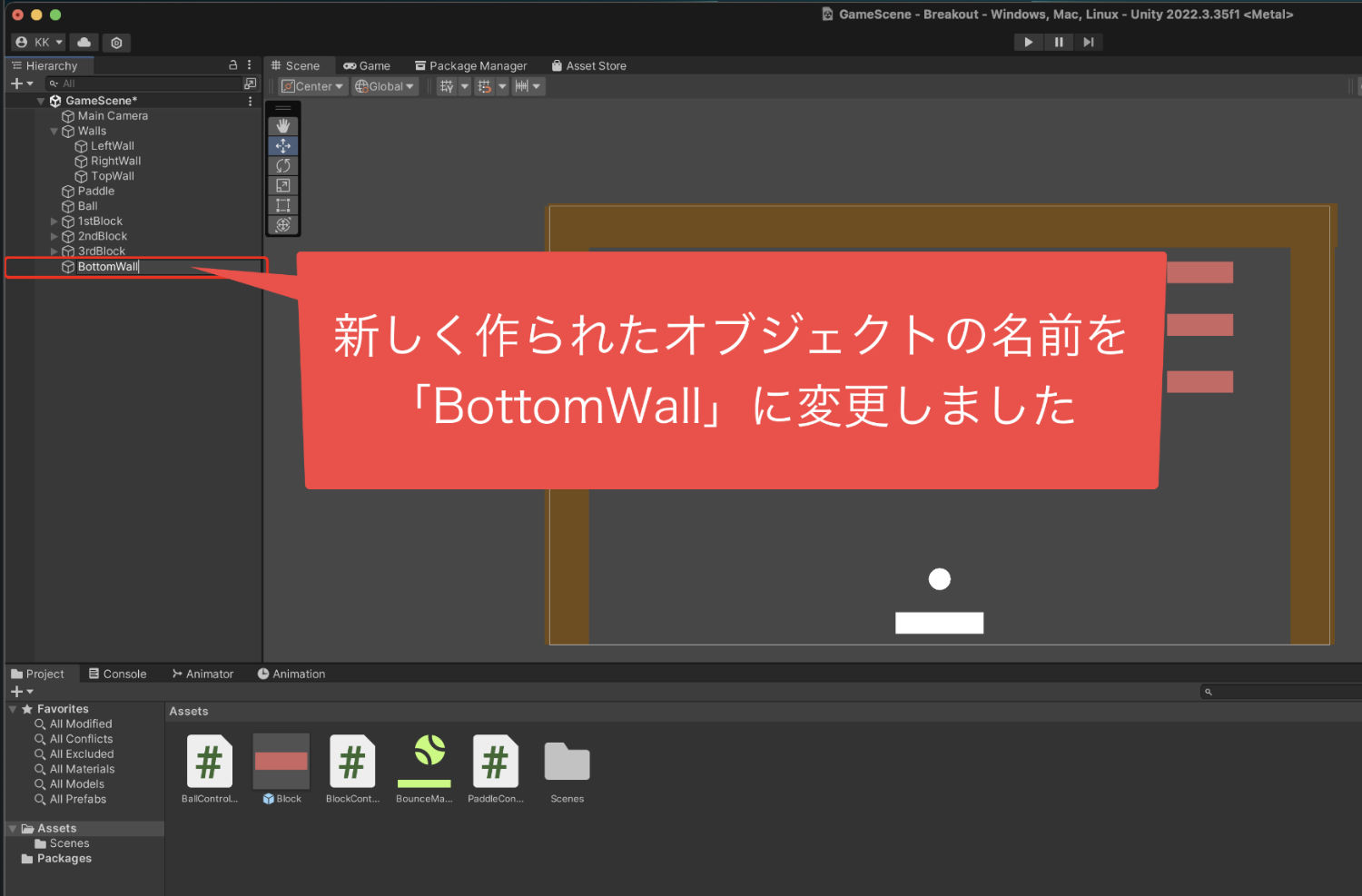Image resolution: width=1362 pixels, height=896 pixels.
Task: Collapse the Assets folder tree
Action: 13,829
